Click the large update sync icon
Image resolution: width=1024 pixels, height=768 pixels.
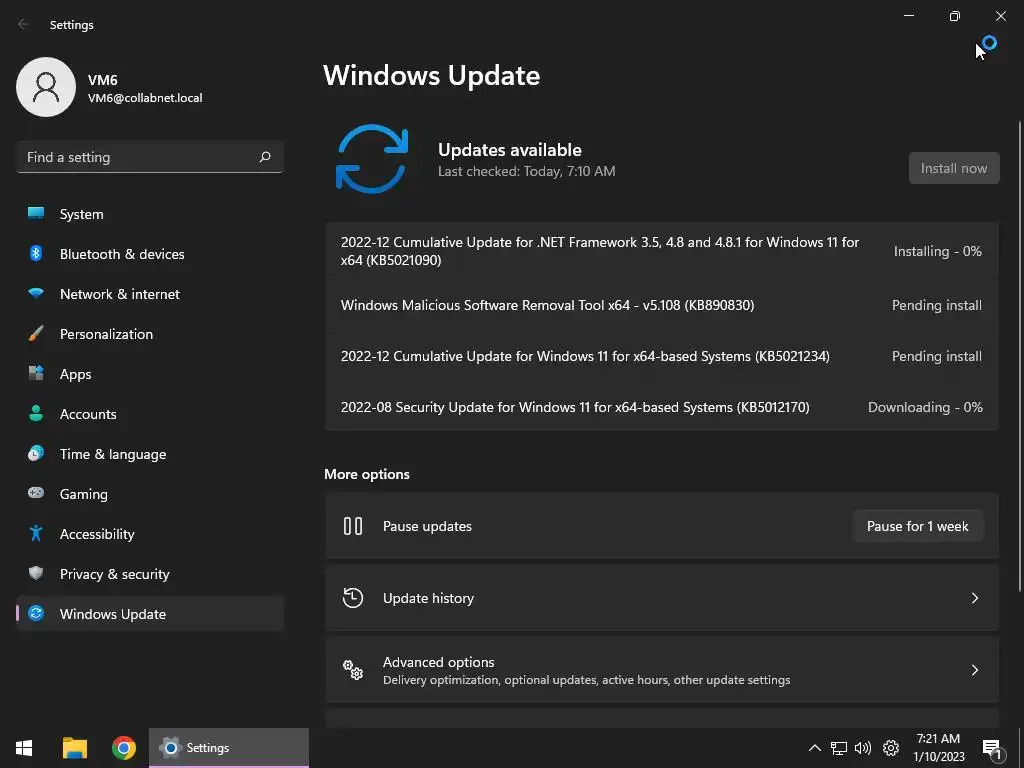(x=372, y=159)
